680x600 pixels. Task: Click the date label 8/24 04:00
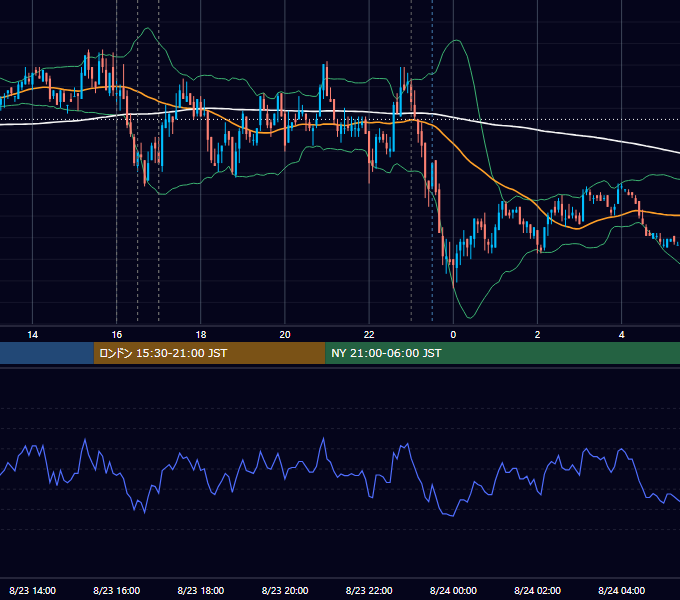click(x=621, y=590)
